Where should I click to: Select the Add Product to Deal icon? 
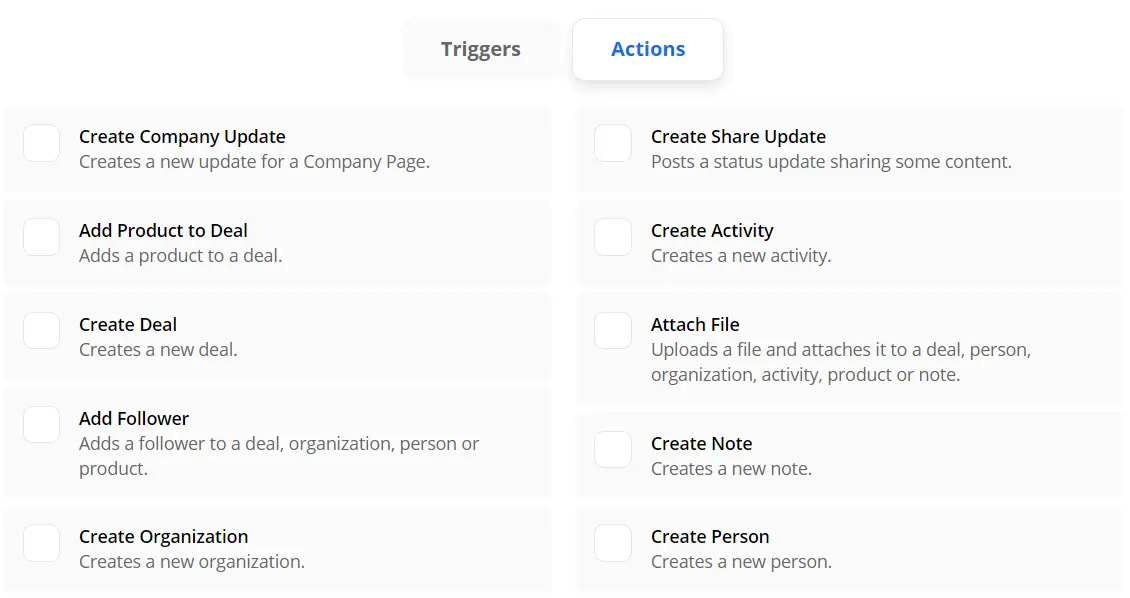(x=42, y=237)
